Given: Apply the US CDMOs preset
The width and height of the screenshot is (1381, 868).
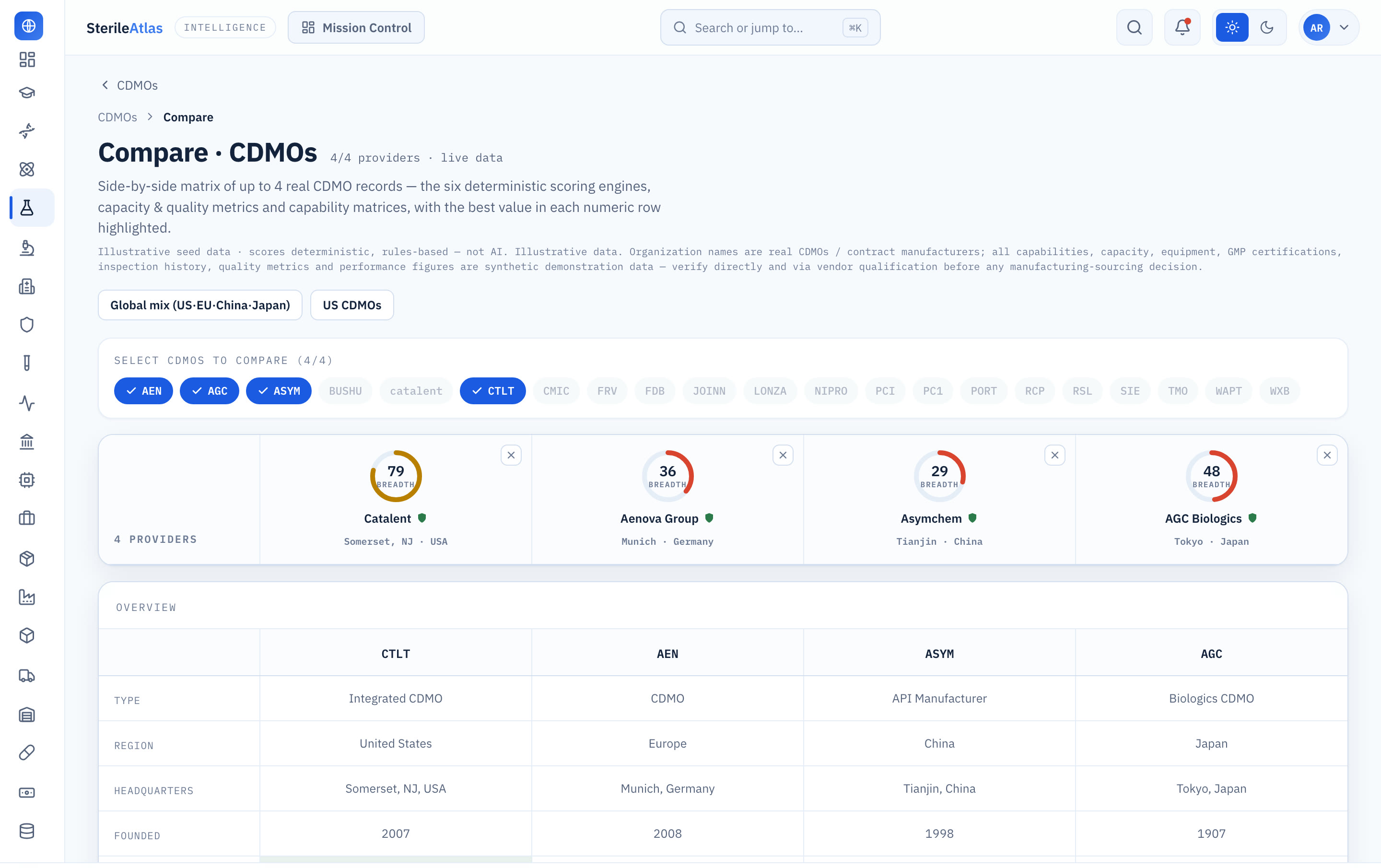Looking at the screenshot, I should coord(352,305).
